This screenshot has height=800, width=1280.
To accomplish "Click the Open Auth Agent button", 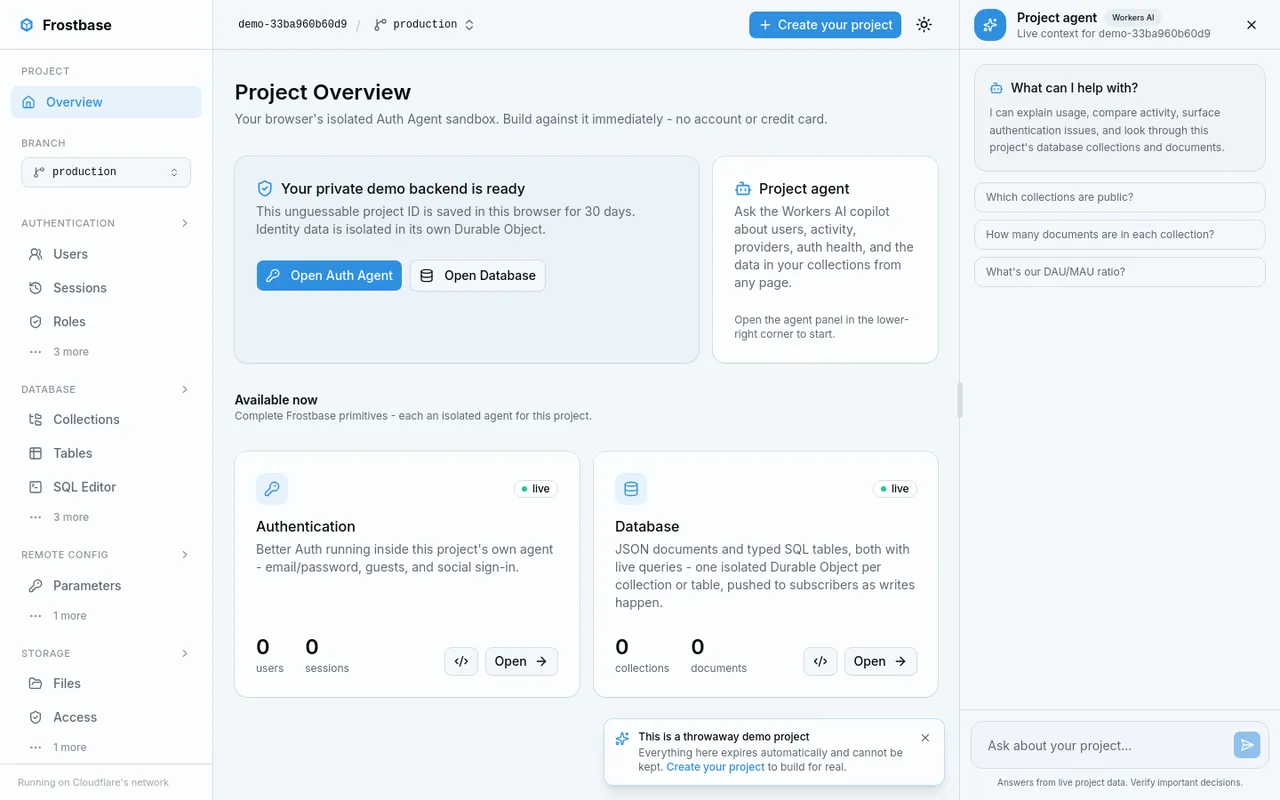I will point(329,276).
